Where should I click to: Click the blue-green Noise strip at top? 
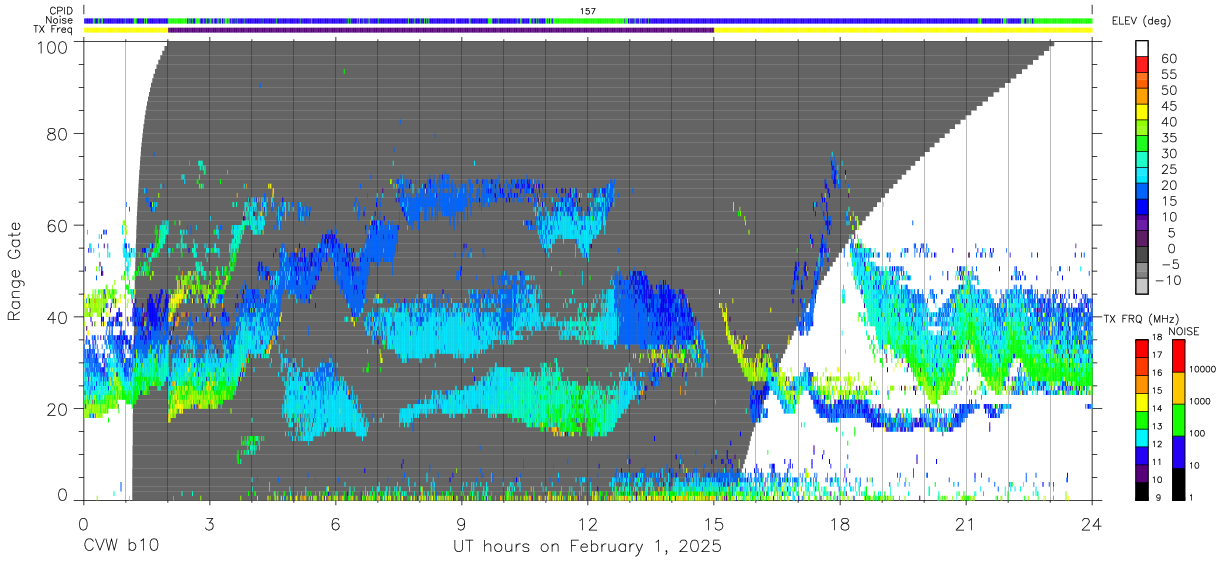click(588, 20)
